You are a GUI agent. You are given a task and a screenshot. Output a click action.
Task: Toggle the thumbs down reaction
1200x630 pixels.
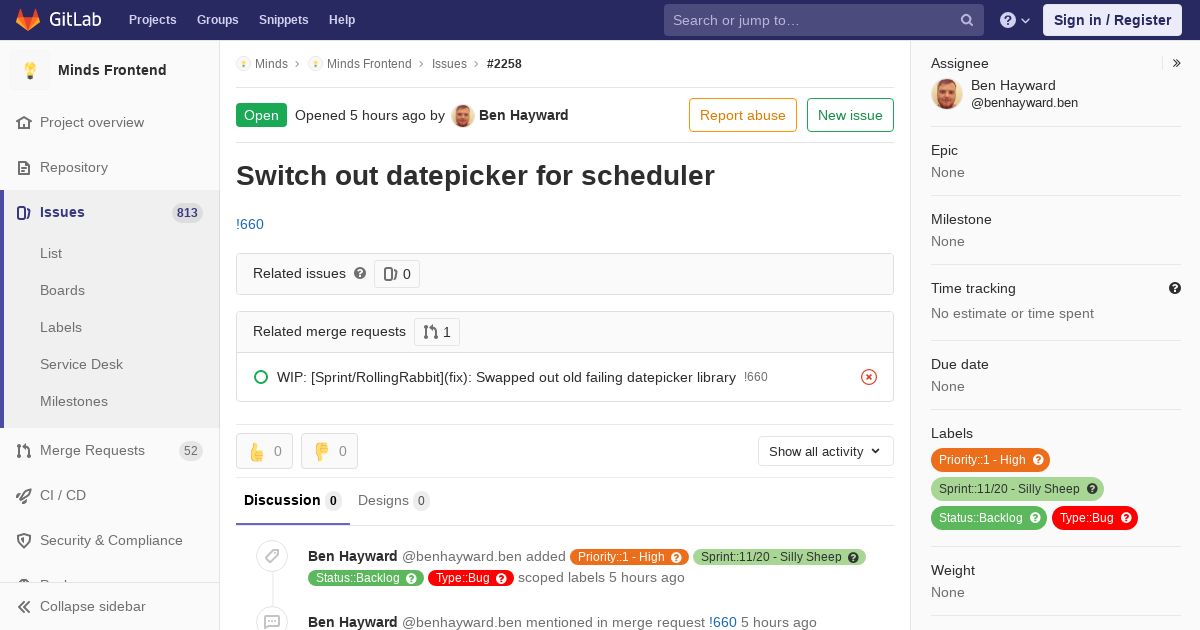pyautogui.click(x=329, y=451)
